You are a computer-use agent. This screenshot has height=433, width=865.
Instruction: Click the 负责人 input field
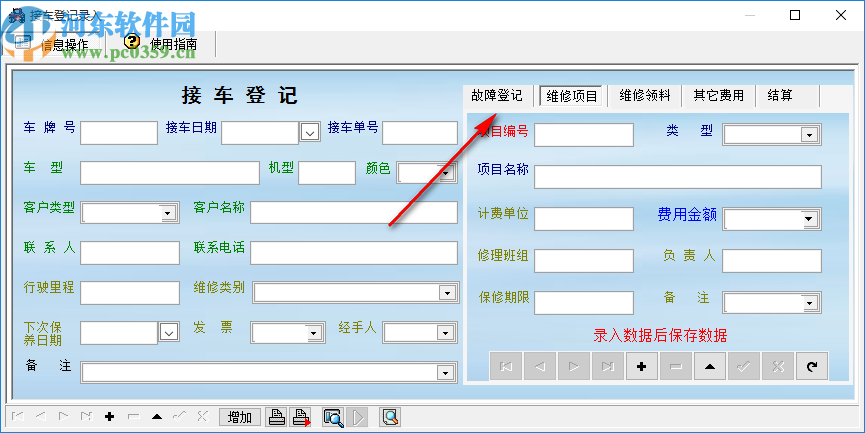tap(772, 261)
